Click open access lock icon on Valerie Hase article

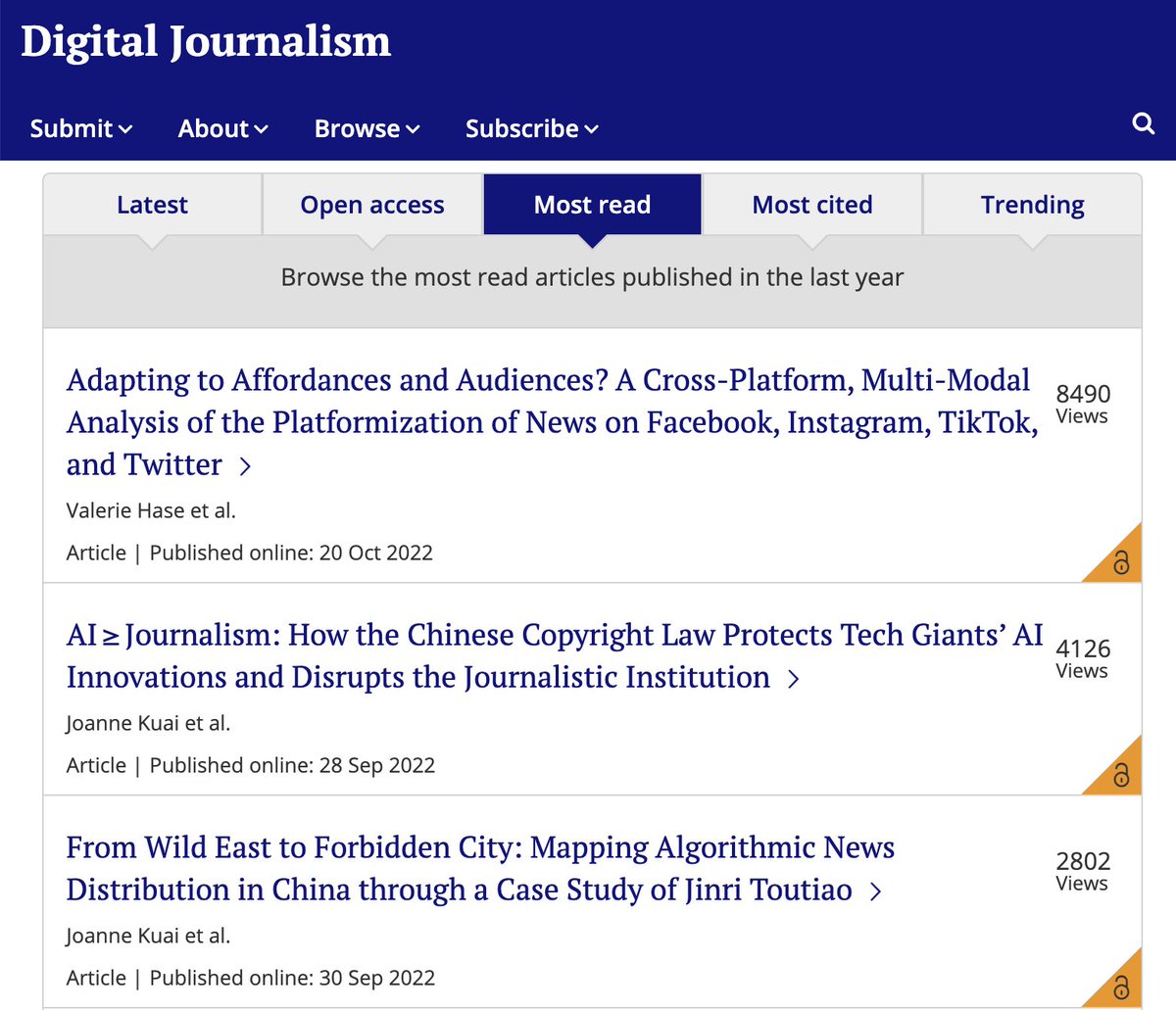pyautogui.click(x=1121, y=562)
